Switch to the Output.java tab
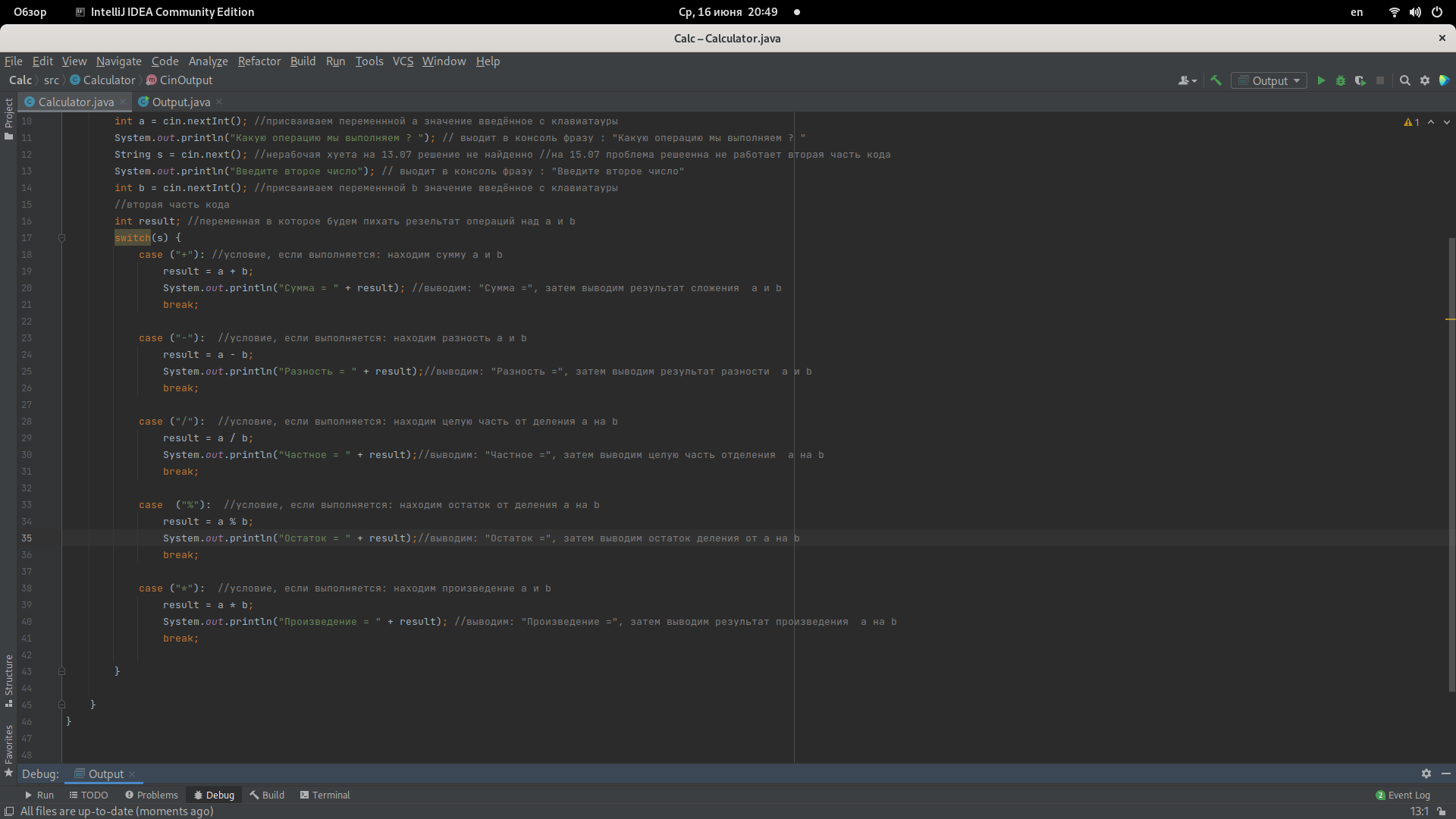This screenshot has height=819, width=1456. click(x=180, y=102)
